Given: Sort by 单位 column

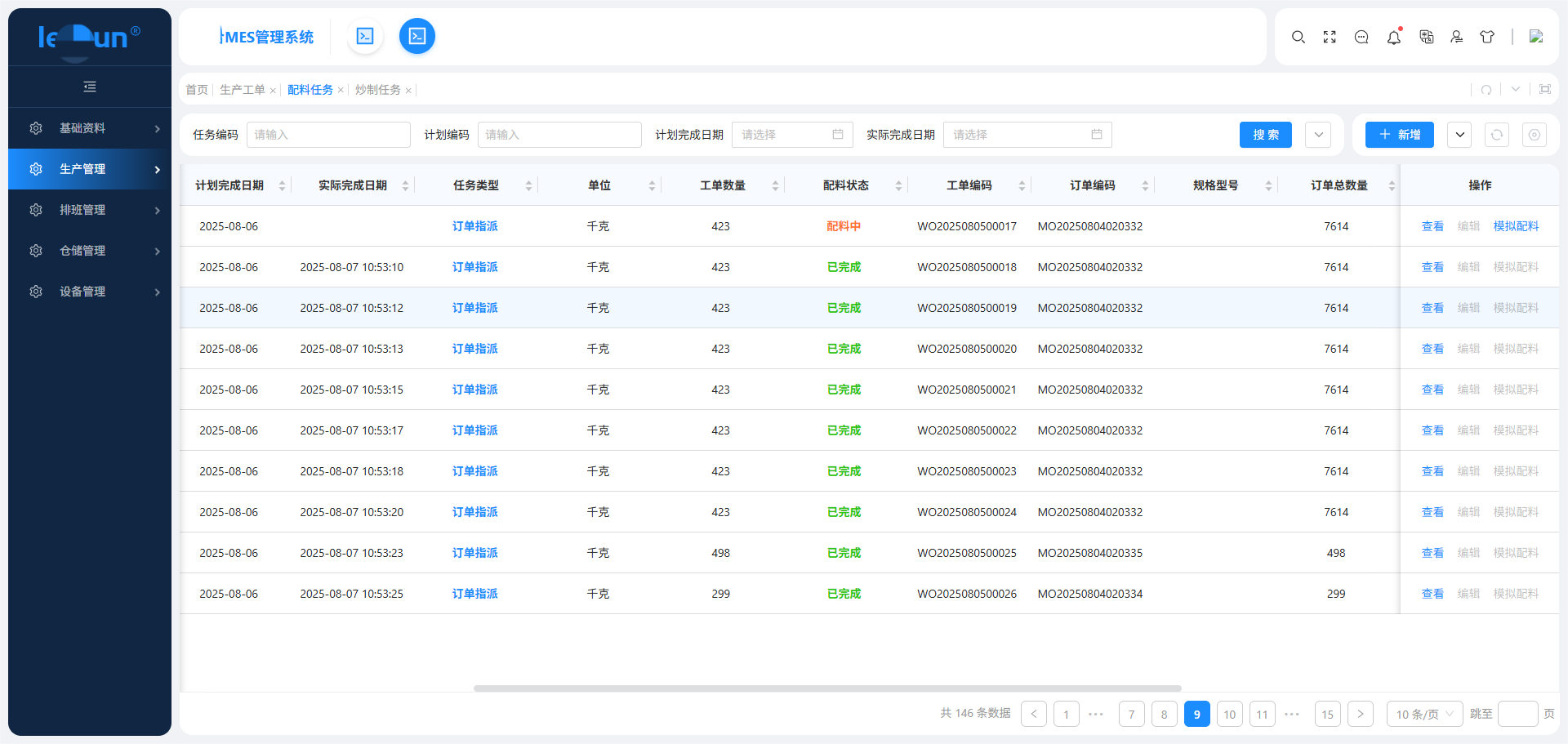Looking at the screenshot, I should coord(652,185).
